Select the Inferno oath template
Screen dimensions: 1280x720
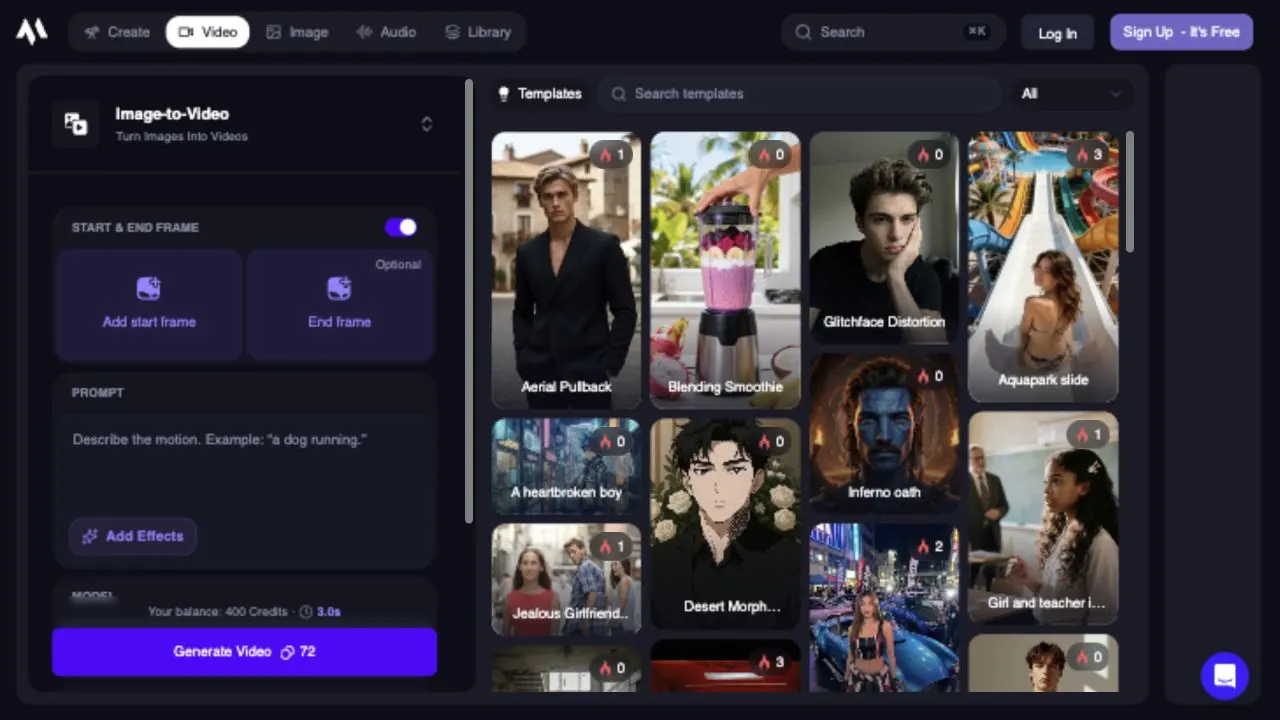click(884, 434)
